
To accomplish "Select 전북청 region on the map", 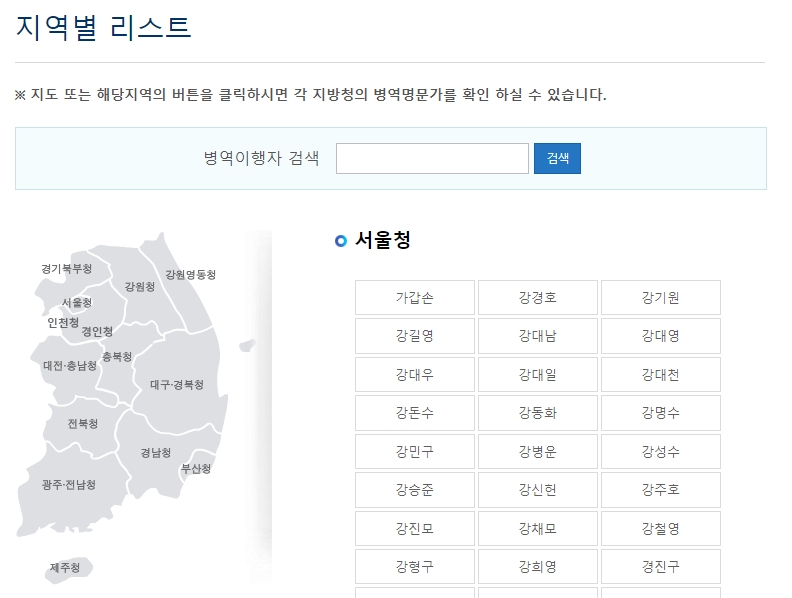I will tap(83, 423).
